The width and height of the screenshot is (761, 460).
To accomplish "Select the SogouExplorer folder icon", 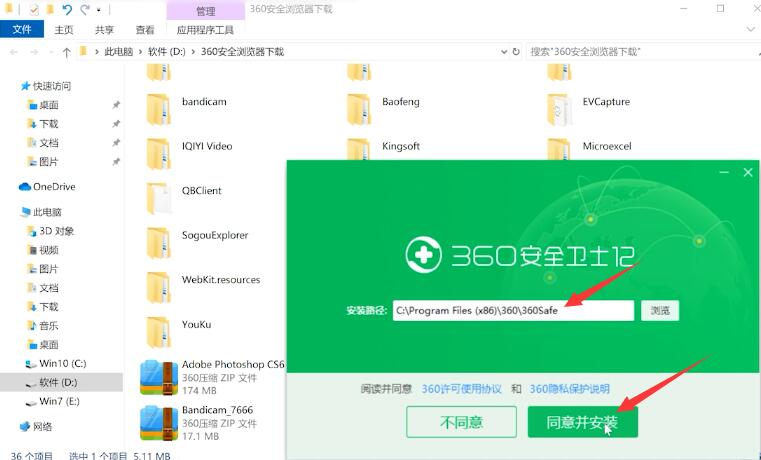I will pyautogui.click(x=159, y=243).
